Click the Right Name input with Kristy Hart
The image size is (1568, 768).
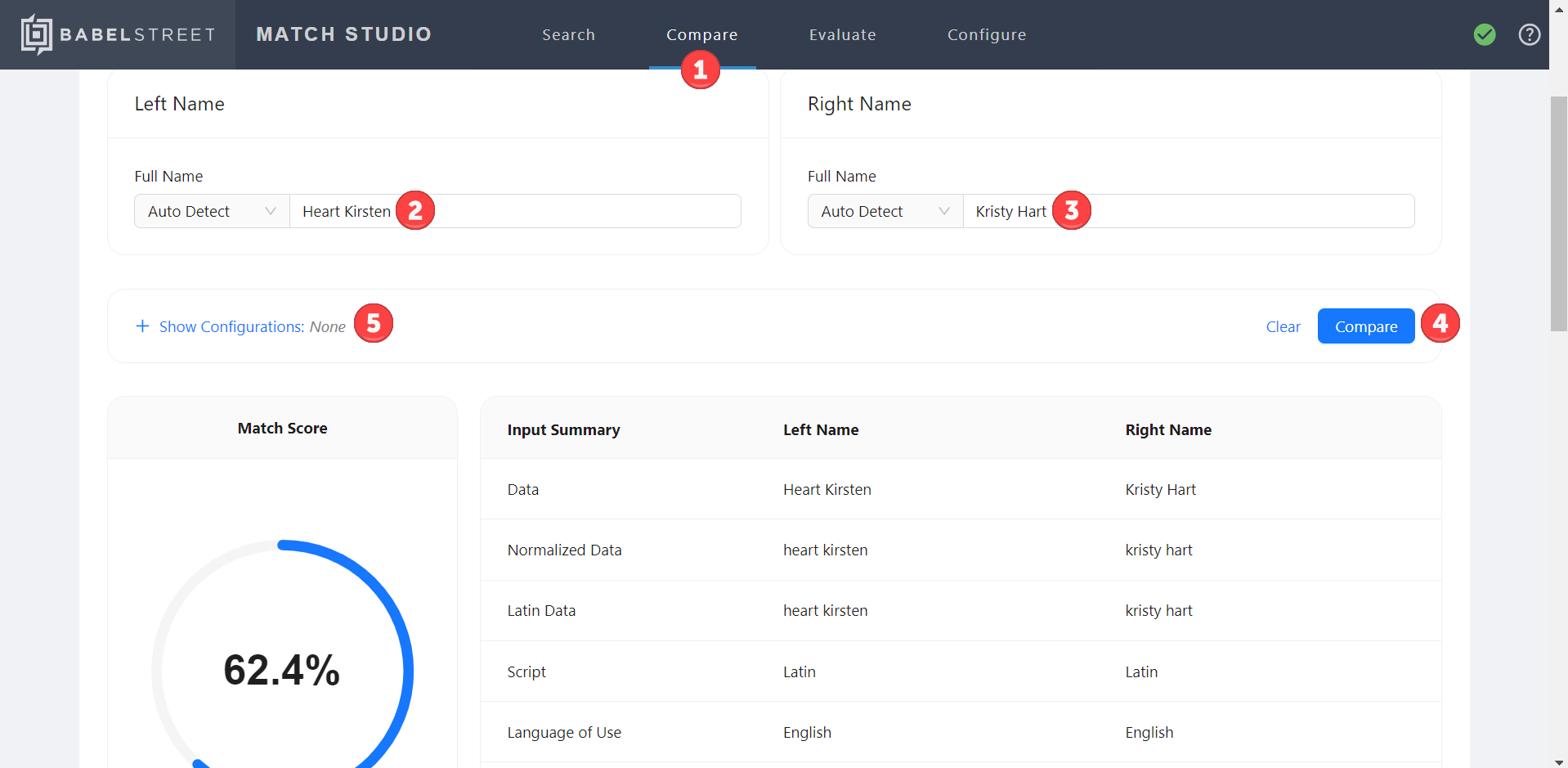tap(1189, 211)
